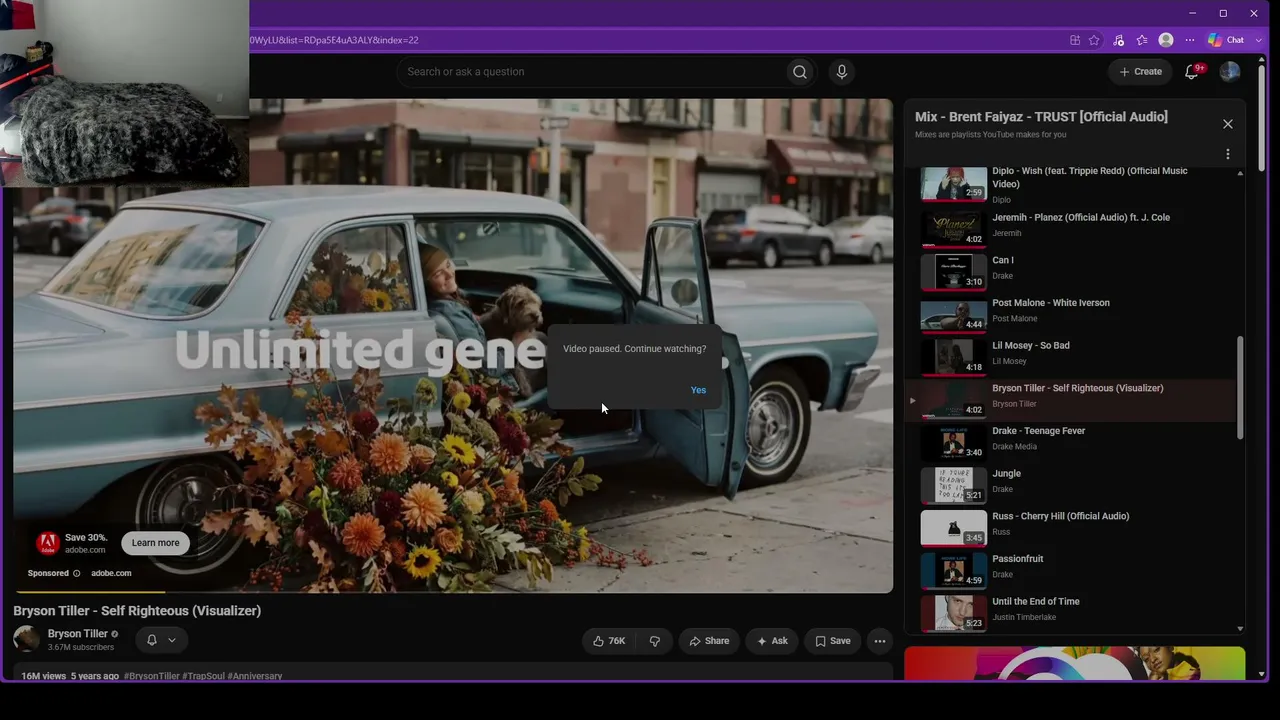Click the YouTube search magnifier icon

tap(799, 72)
